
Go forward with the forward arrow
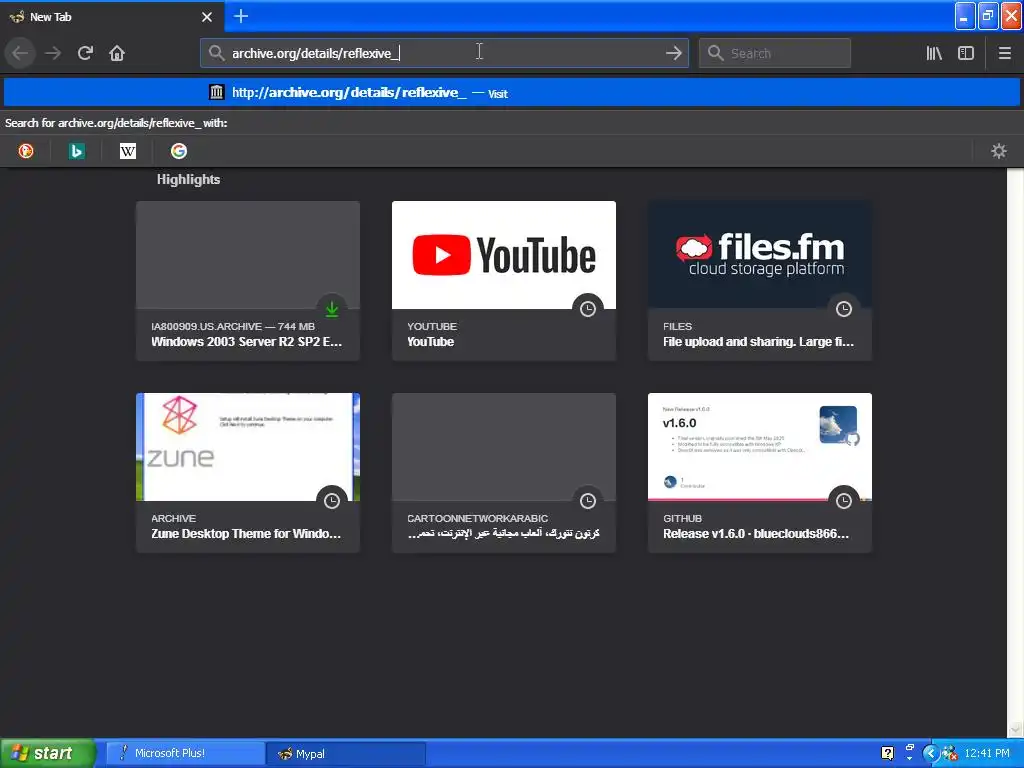click(x=53, y=53)
